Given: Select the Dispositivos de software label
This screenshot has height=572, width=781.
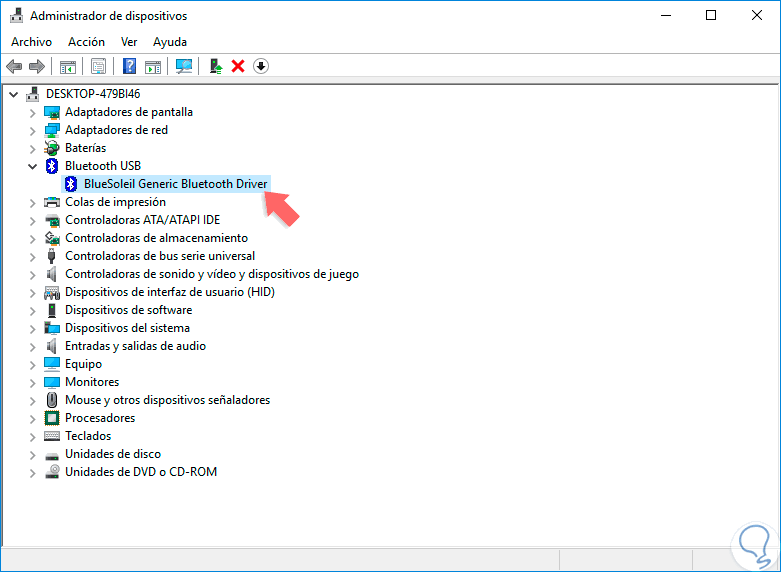Looking at the screenshot, I should 129,310.
